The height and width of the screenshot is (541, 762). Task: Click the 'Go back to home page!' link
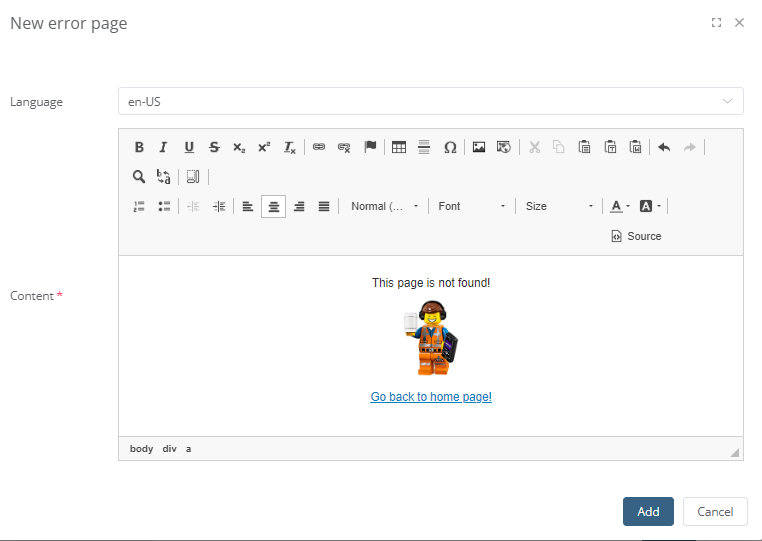(x=431, y=397)
